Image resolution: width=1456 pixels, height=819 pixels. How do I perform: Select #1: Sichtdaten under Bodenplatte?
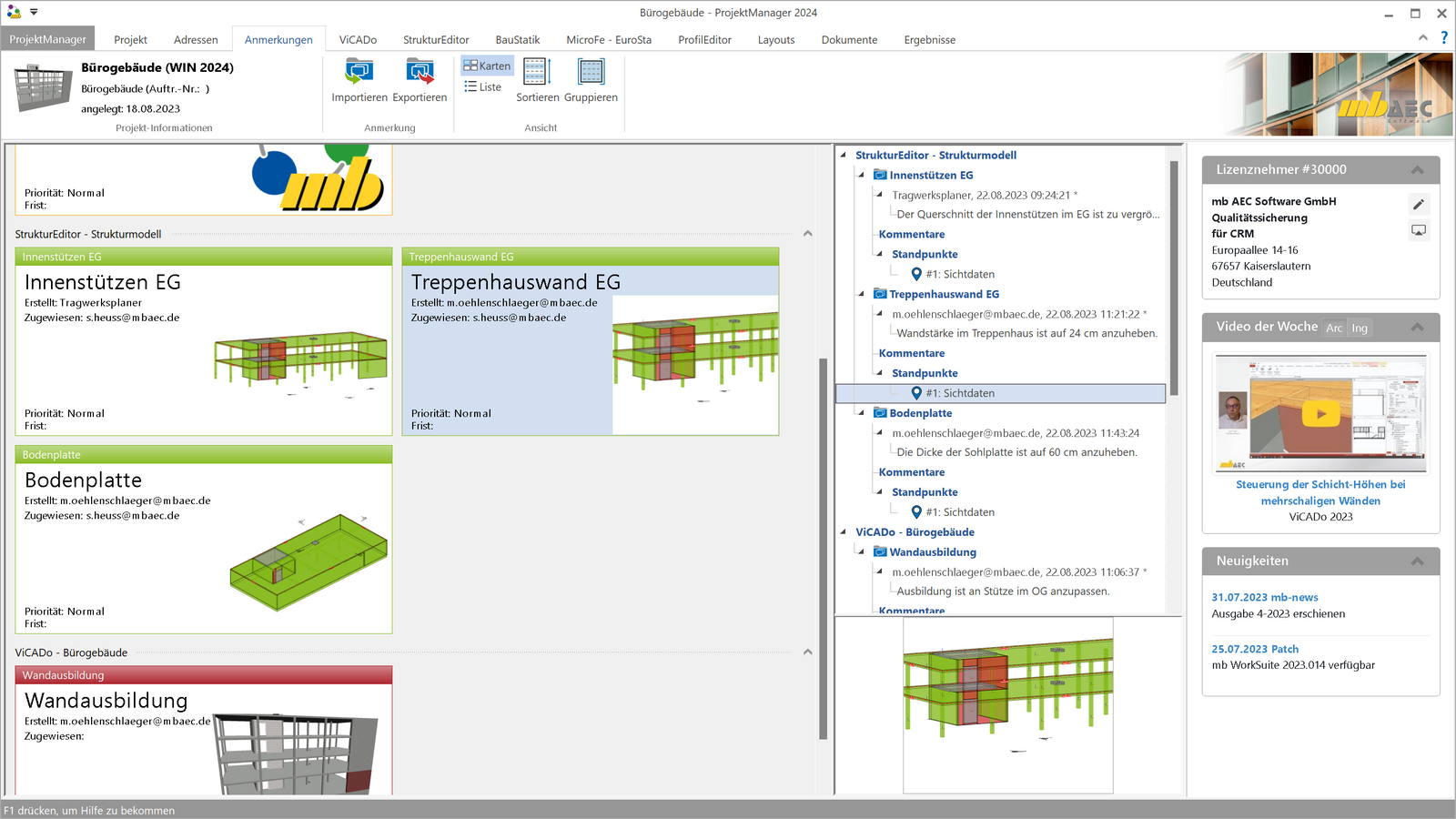pos(959,512)
